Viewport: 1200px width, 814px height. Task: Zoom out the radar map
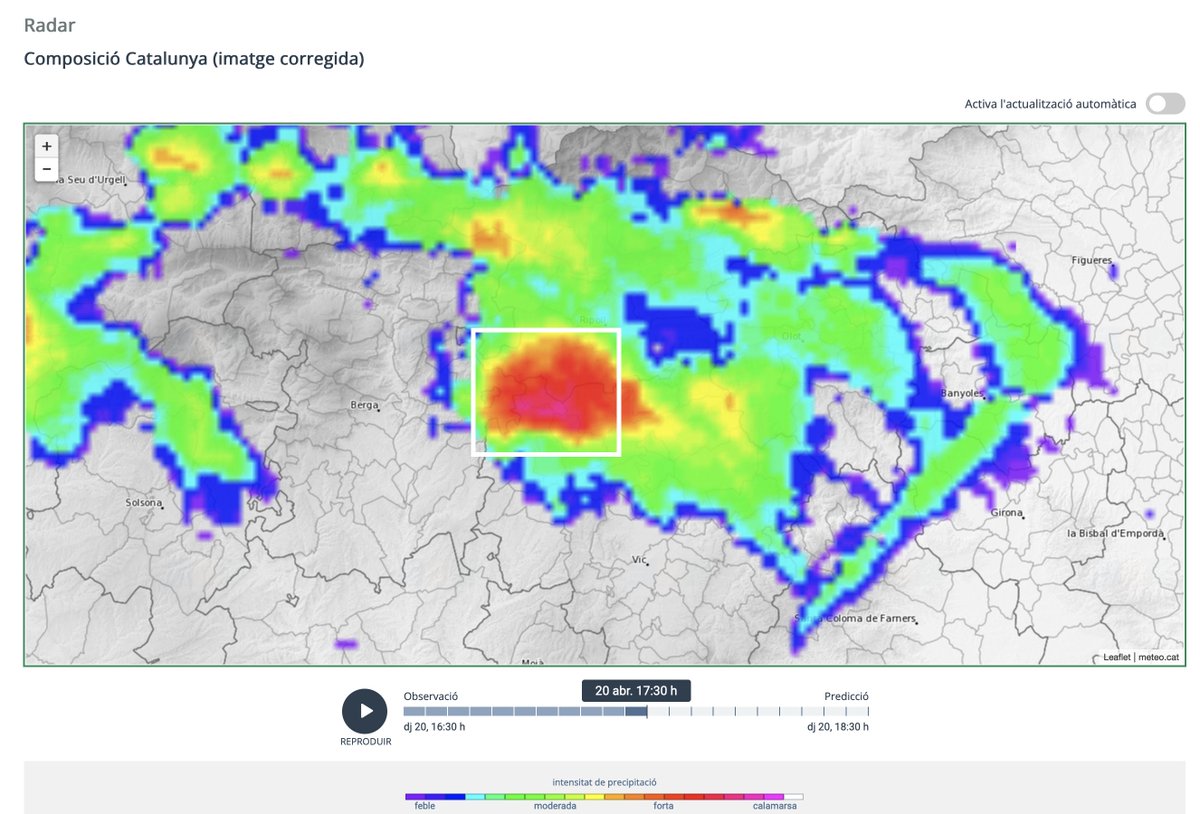(x=47, y=169)
